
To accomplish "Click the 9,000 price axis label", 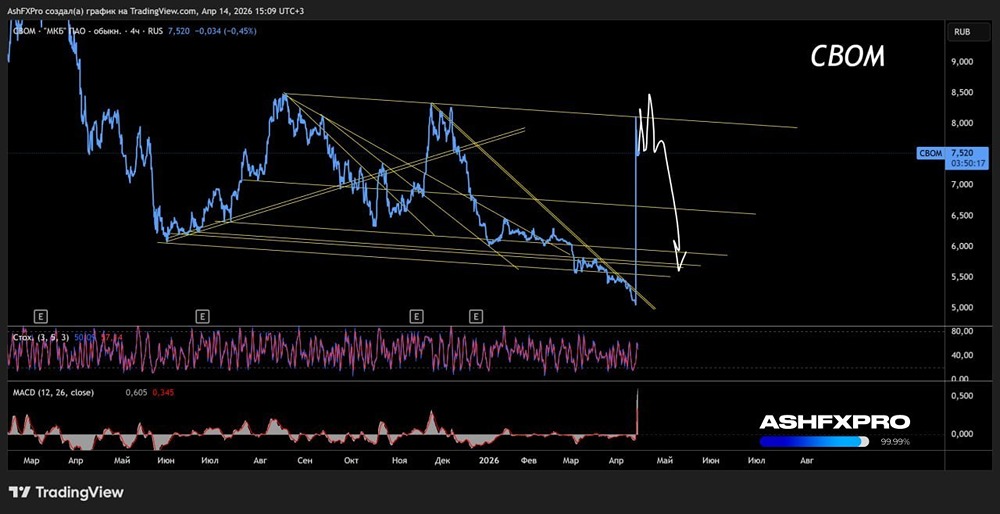I will coord(961,62).
